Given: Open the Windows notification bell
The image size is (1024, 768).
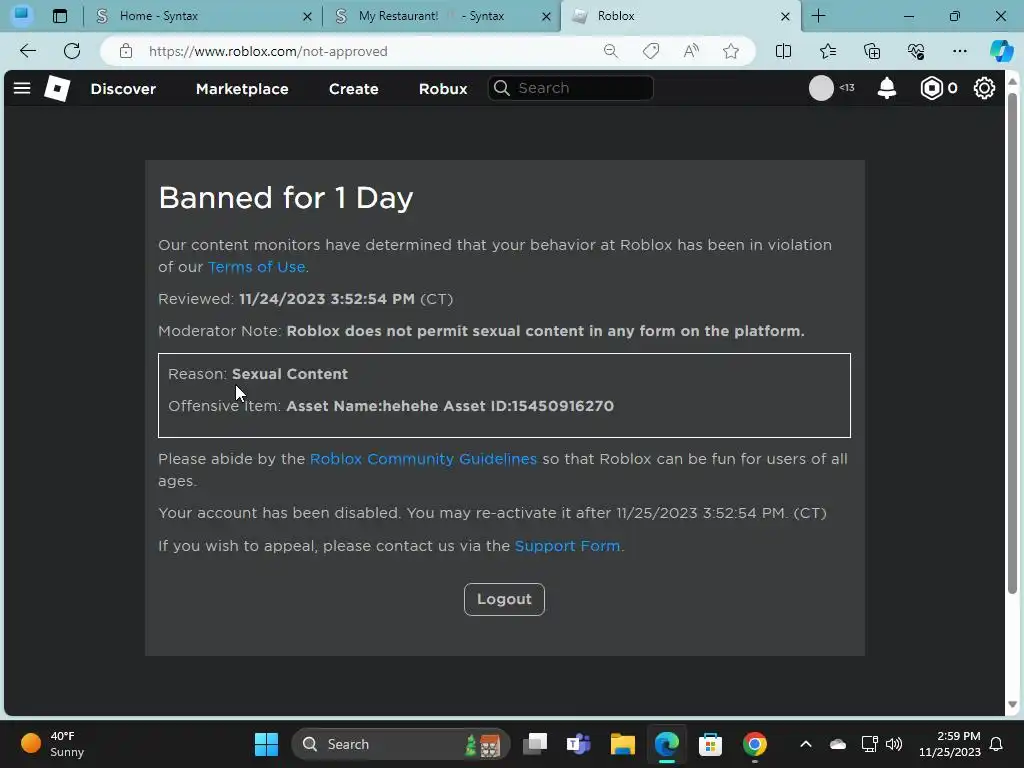Looking at the screenshot, I should point(996,744).
